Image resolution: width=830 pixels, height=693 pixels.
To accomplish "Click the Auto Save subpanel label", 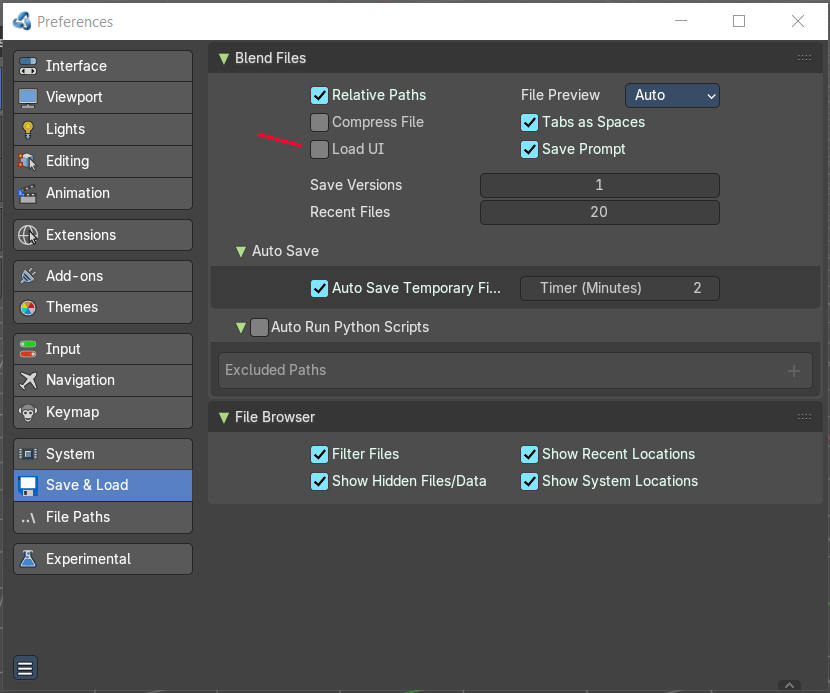I will click(x=285, y=251).
